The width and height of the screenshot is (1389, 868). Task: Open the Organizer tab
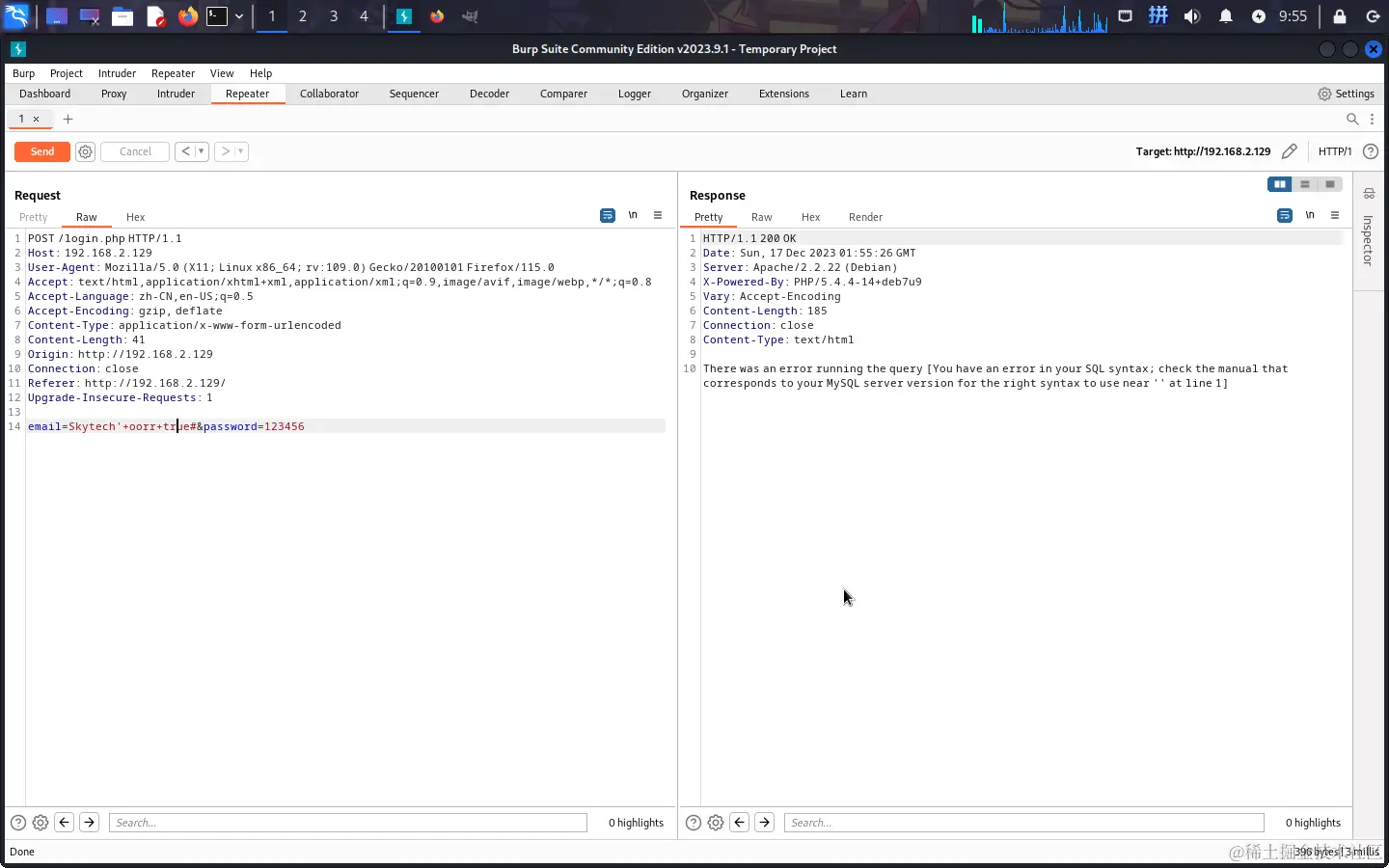705,94
